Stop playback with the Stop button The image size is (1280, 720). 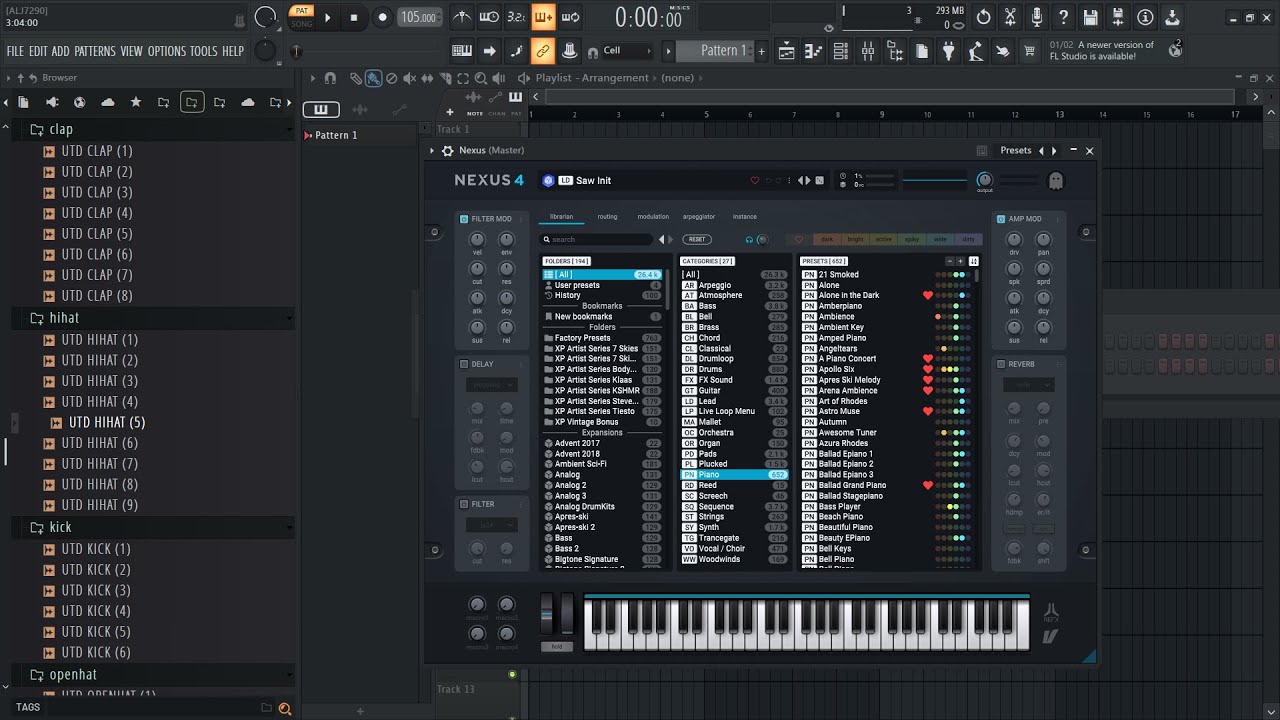coord(353,17)
